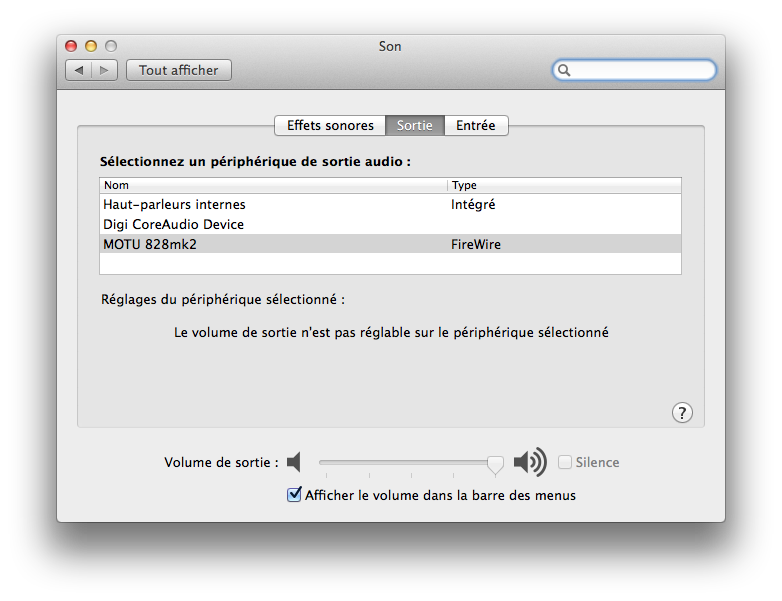Click the magnifying glass search icon
The height and width of the screenshot is (601, 782).
[564, 70]
